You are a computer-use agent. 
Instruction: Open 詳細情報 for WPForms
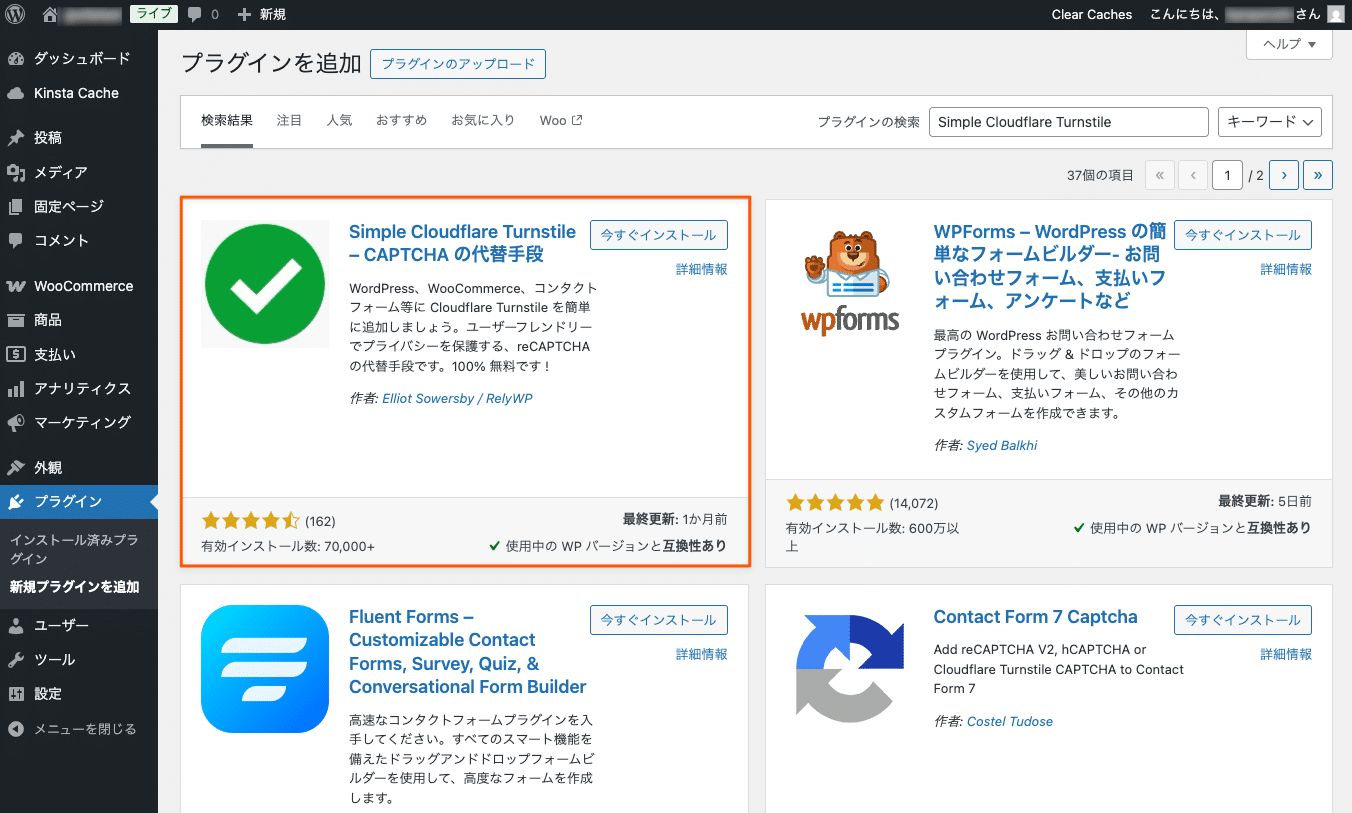point(1286,269)
